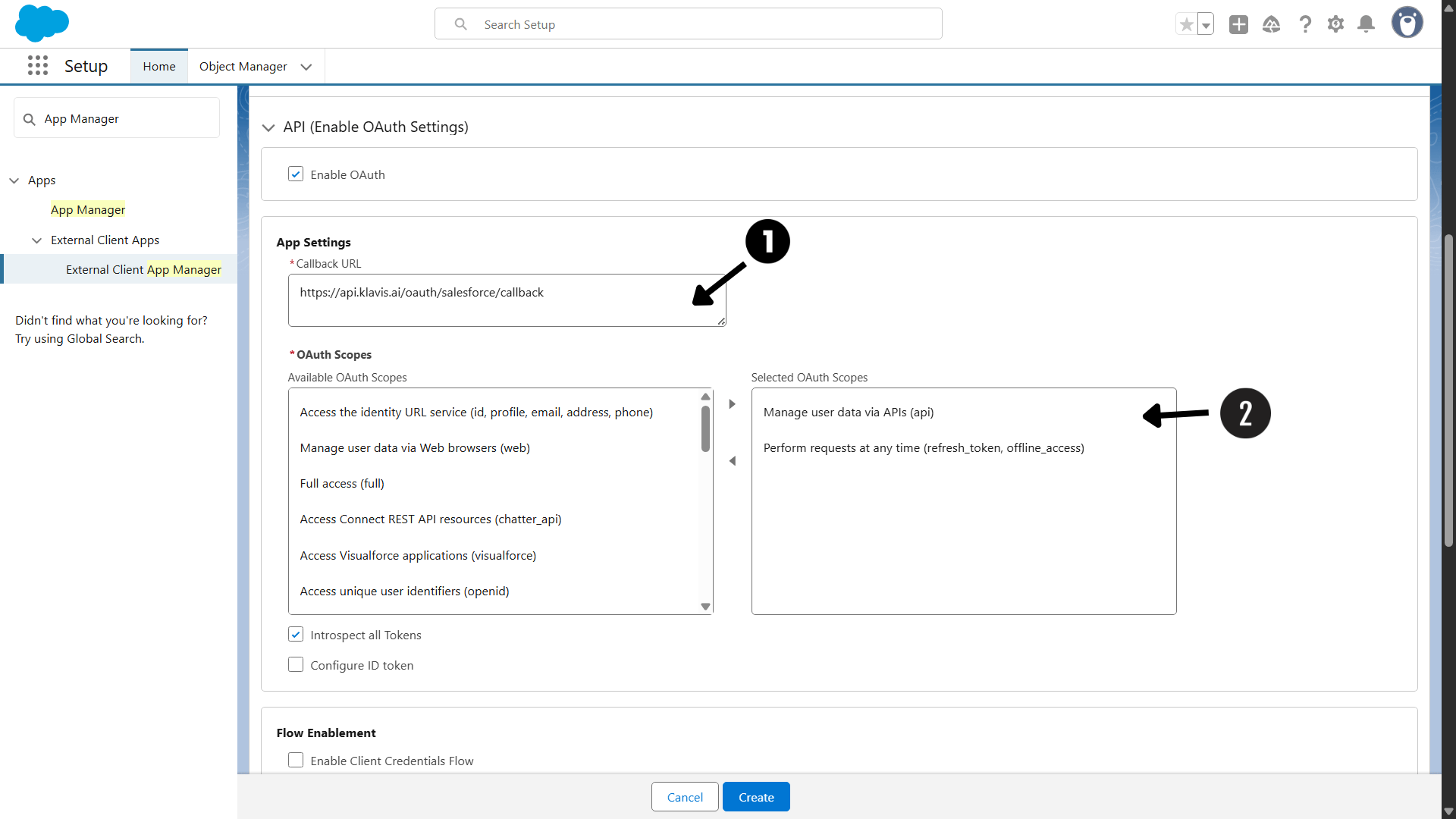Switch to the Object Manager tab
1456x819 pixels.
click(243, 67)
